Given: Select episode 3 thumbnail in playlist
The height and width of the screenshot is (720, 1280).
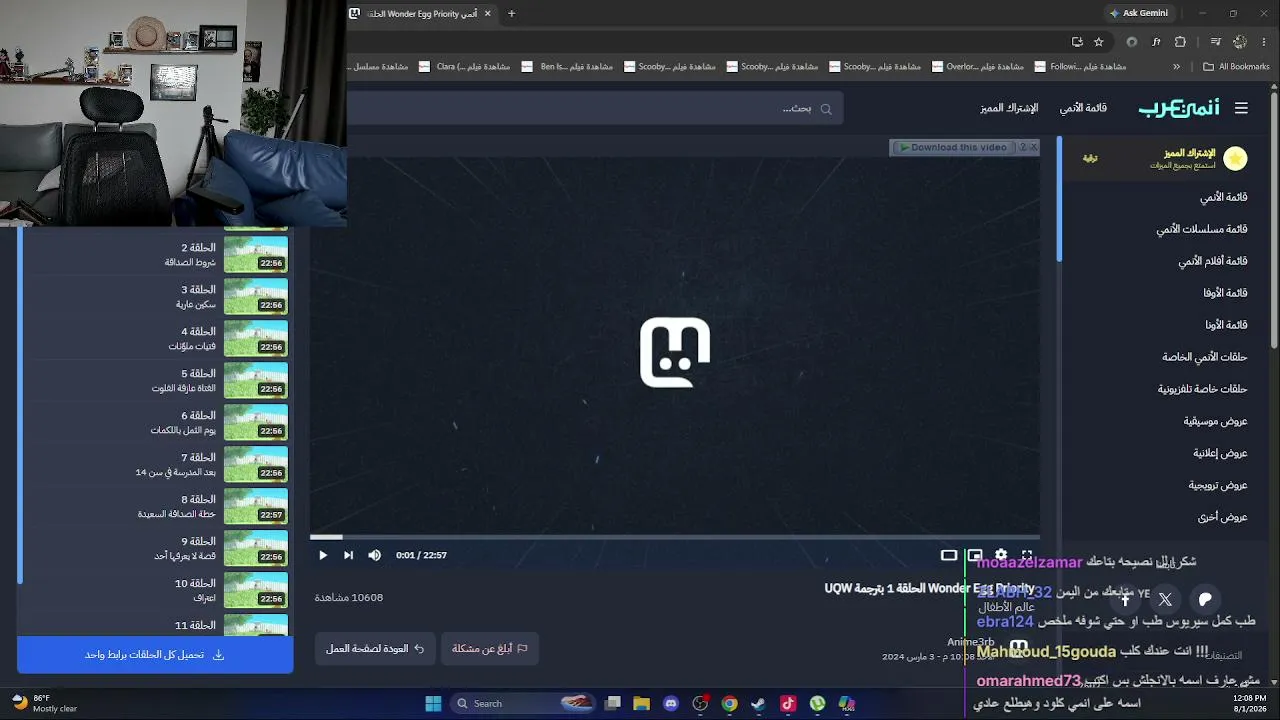Looking at the screenshot, I should point(256,296).
